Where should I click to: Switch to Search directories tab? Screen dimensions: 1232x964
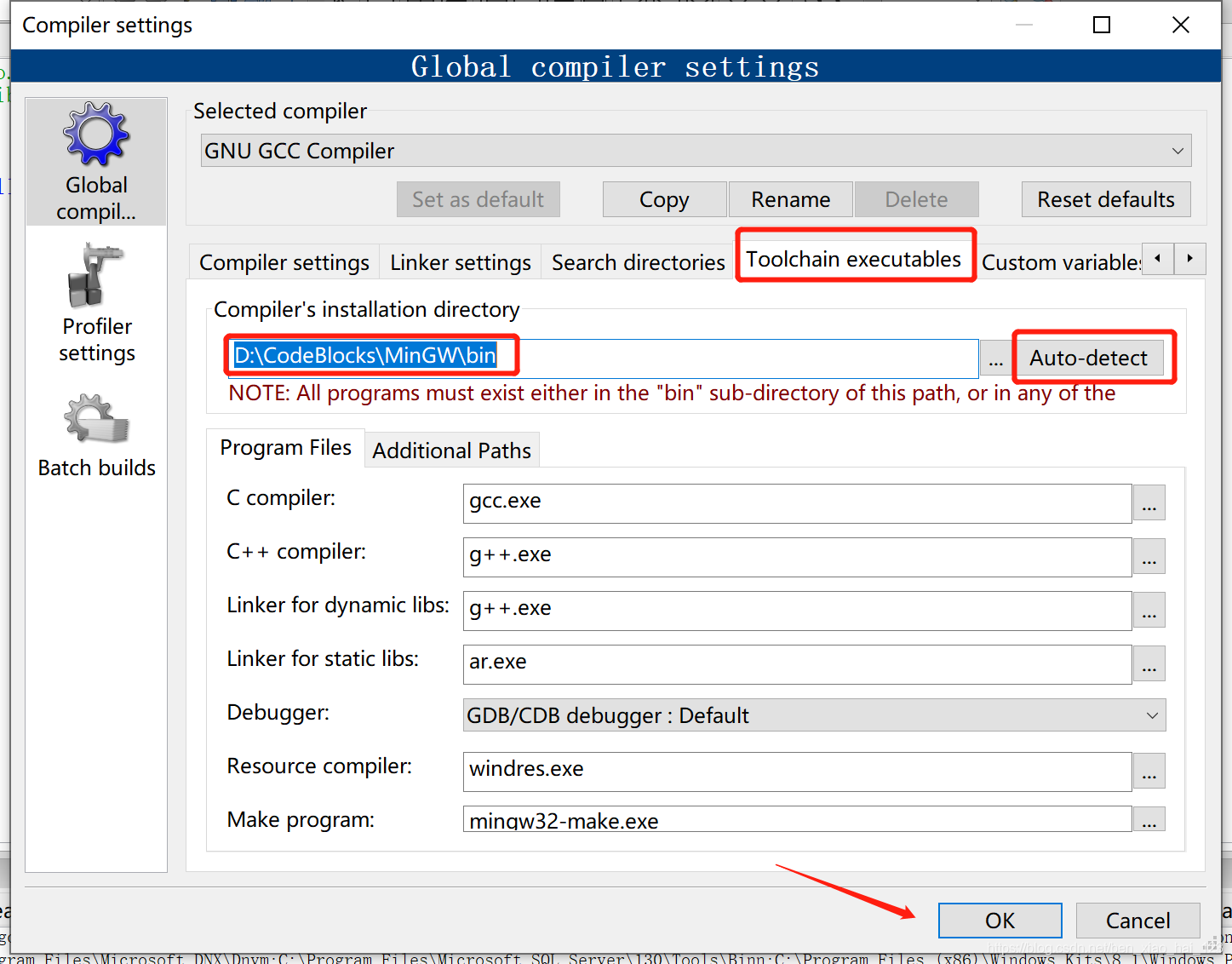point(639,262)
